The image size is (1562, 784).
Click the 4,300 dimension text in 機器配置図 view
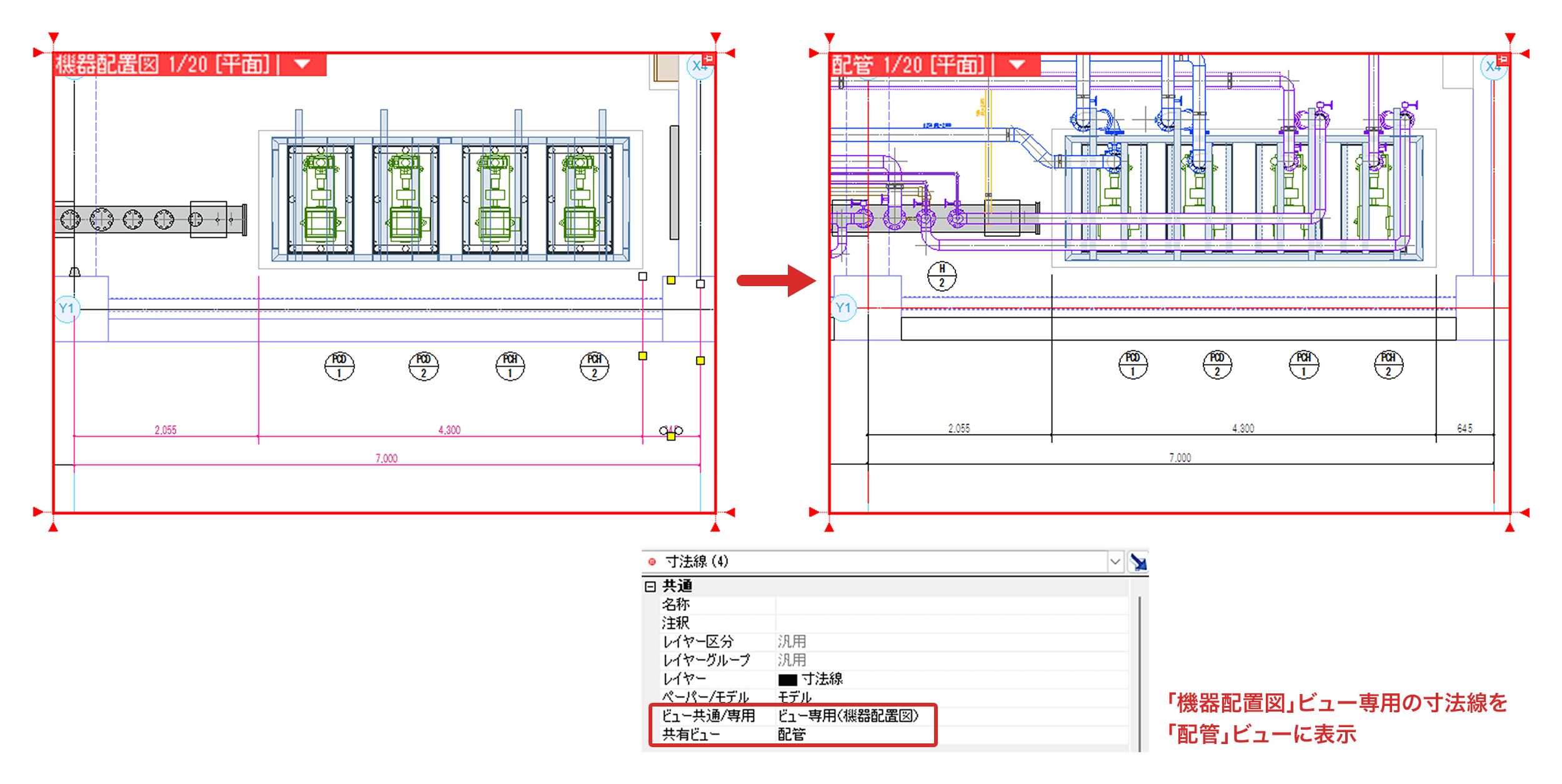449,430
